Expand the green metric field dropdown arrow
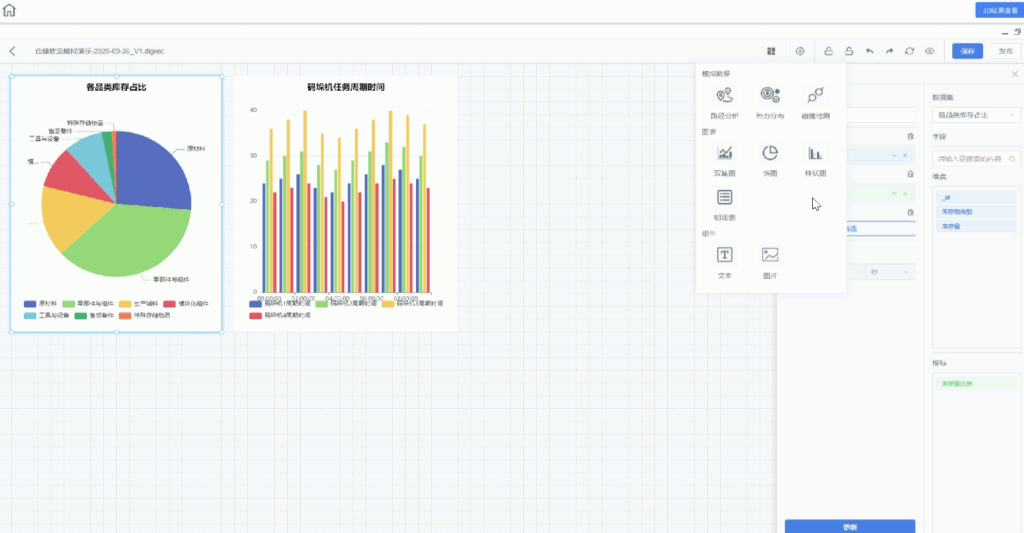Viewport: 1024px width, 533px height. pyautogui.click(x=894, y=193)
